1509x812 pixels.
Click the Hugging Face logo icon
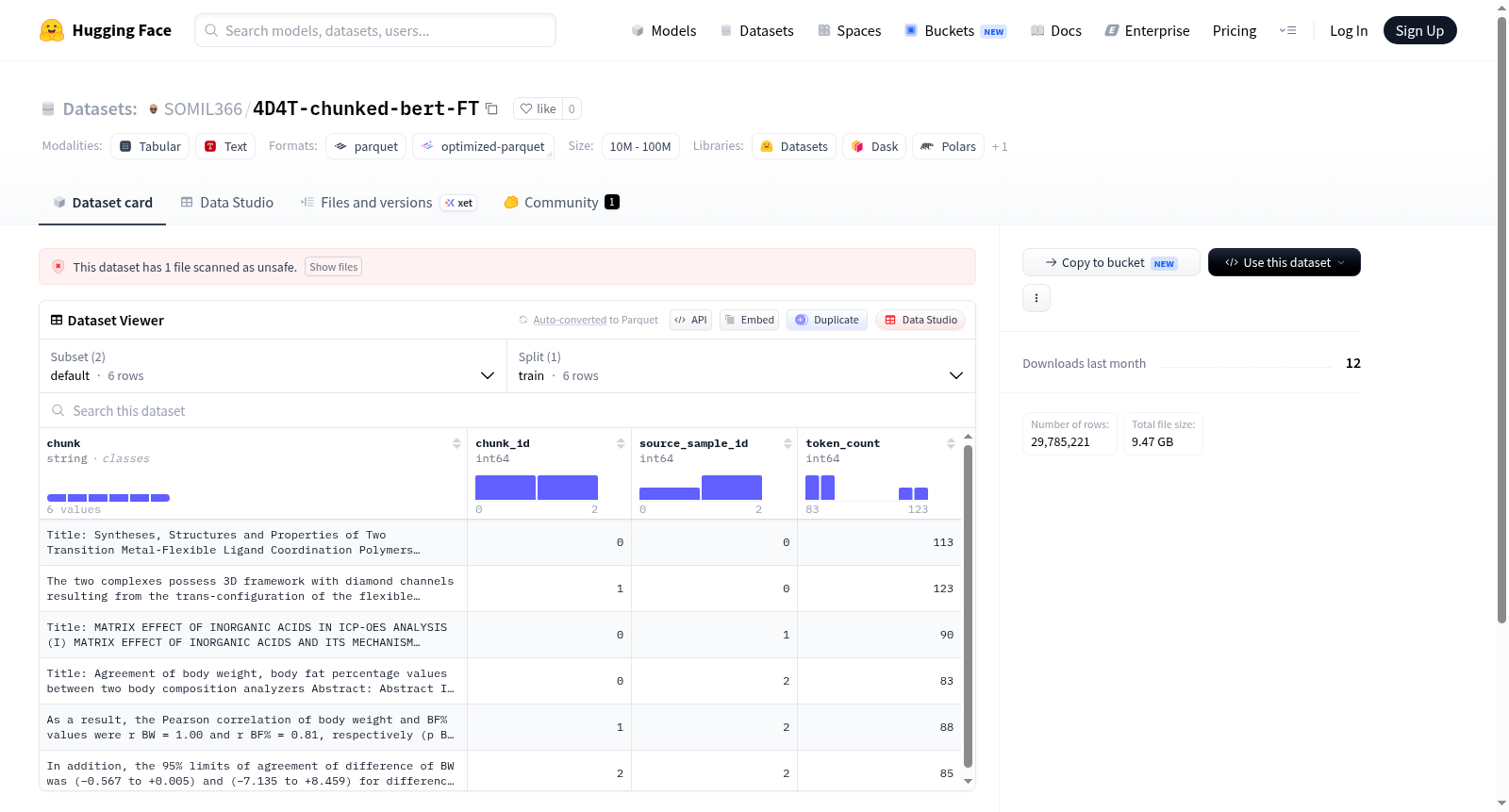52,30
